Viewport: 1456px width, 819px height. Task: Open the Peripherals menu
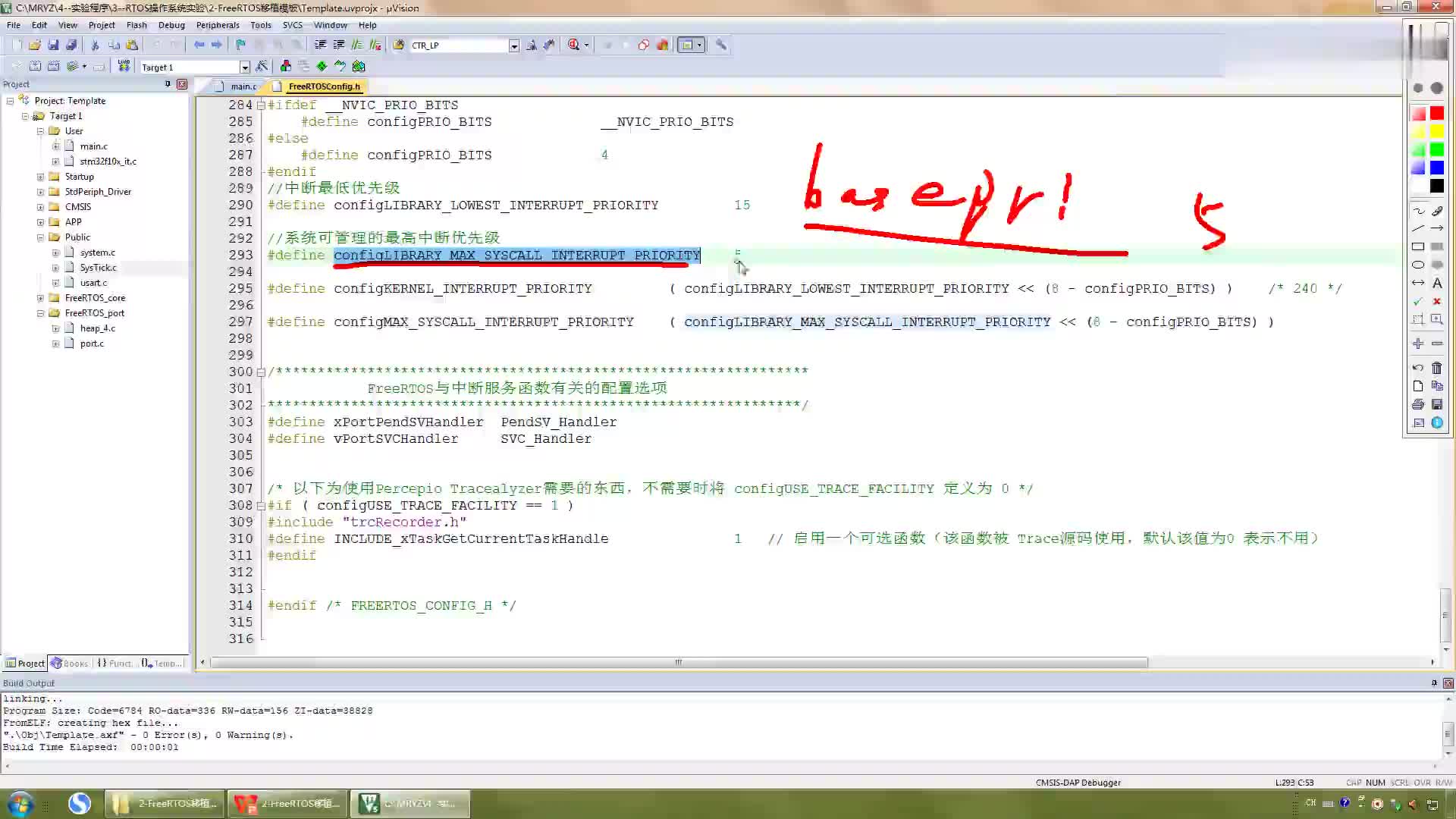click(x=218, y=25)
